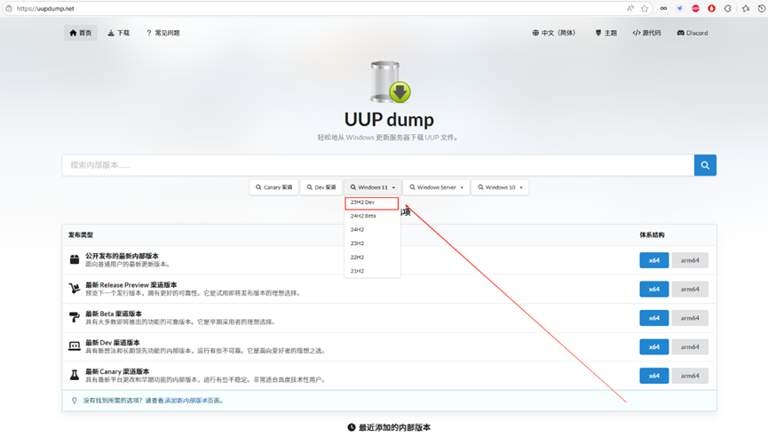The image size is (768, 437).
Task: Click the Canary channel flask icon
Action: tap(74, 375)
